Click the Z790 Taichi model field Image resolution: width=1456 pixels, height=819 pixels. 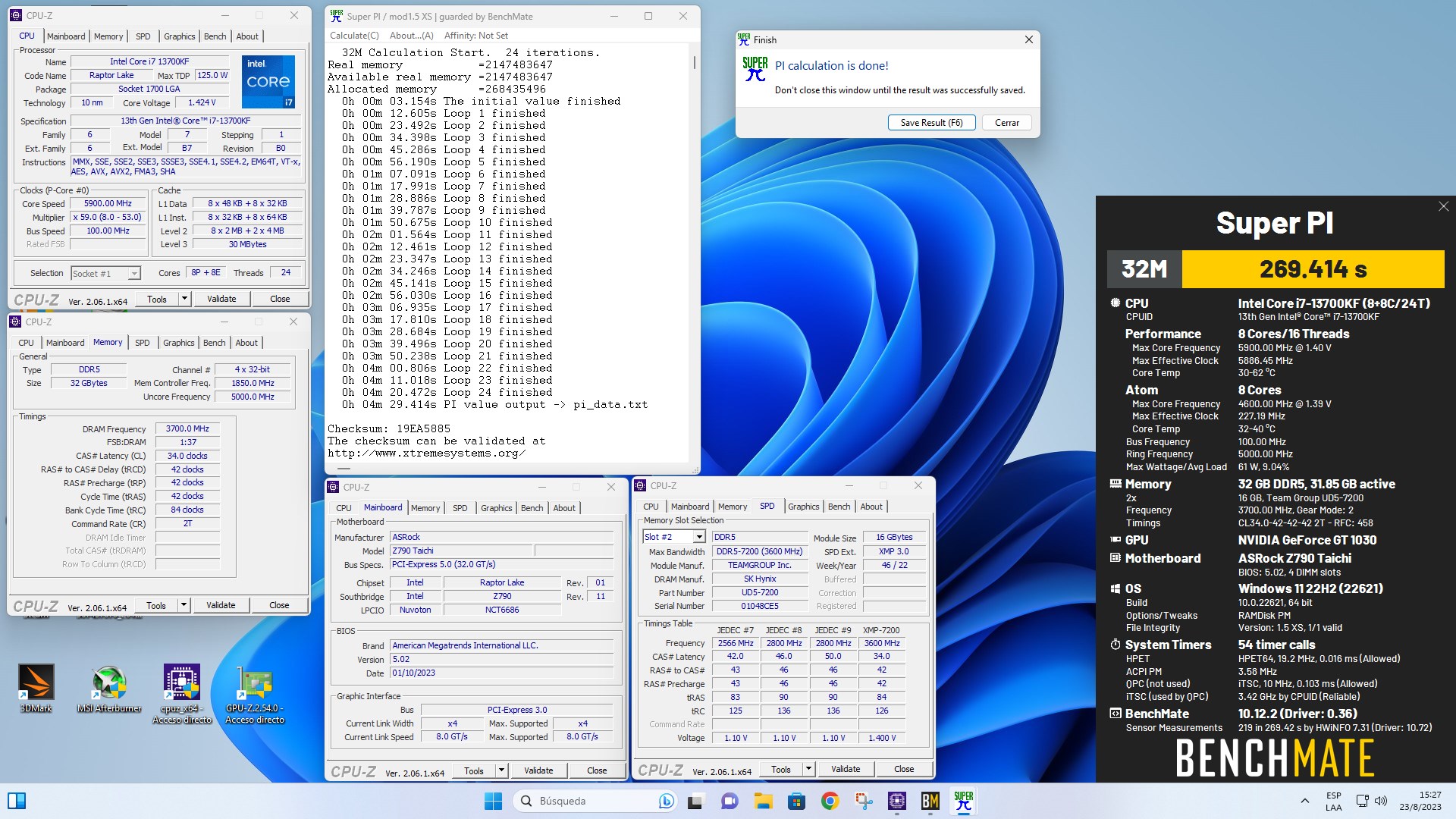coord(461,551)
